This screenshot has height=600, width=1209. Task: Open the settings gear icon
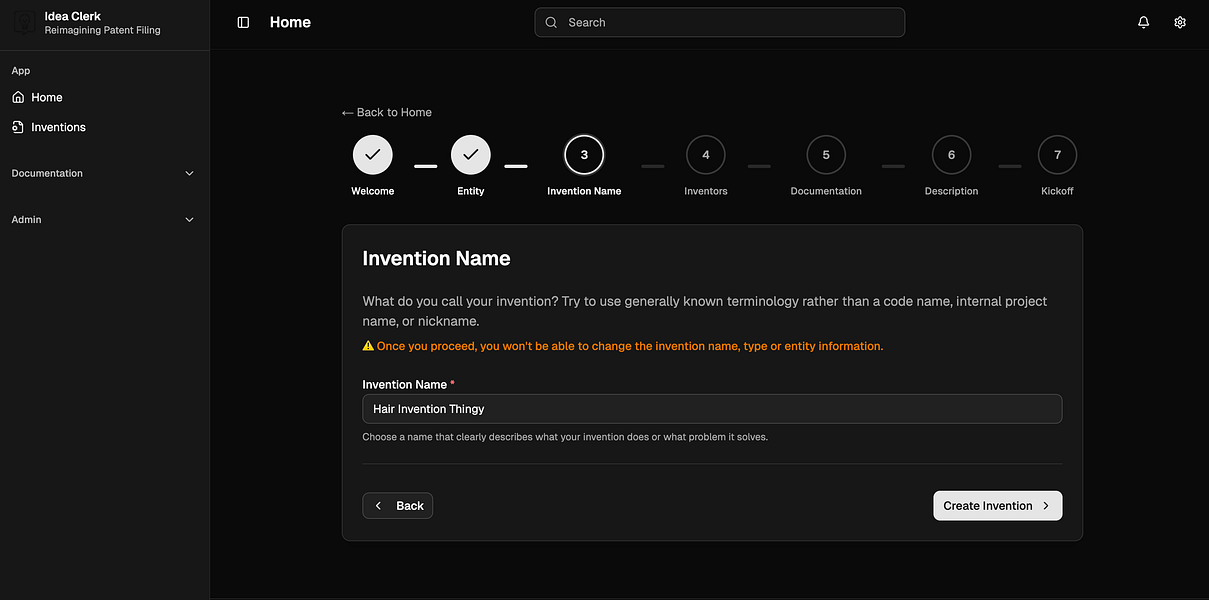coord(1180,22)
